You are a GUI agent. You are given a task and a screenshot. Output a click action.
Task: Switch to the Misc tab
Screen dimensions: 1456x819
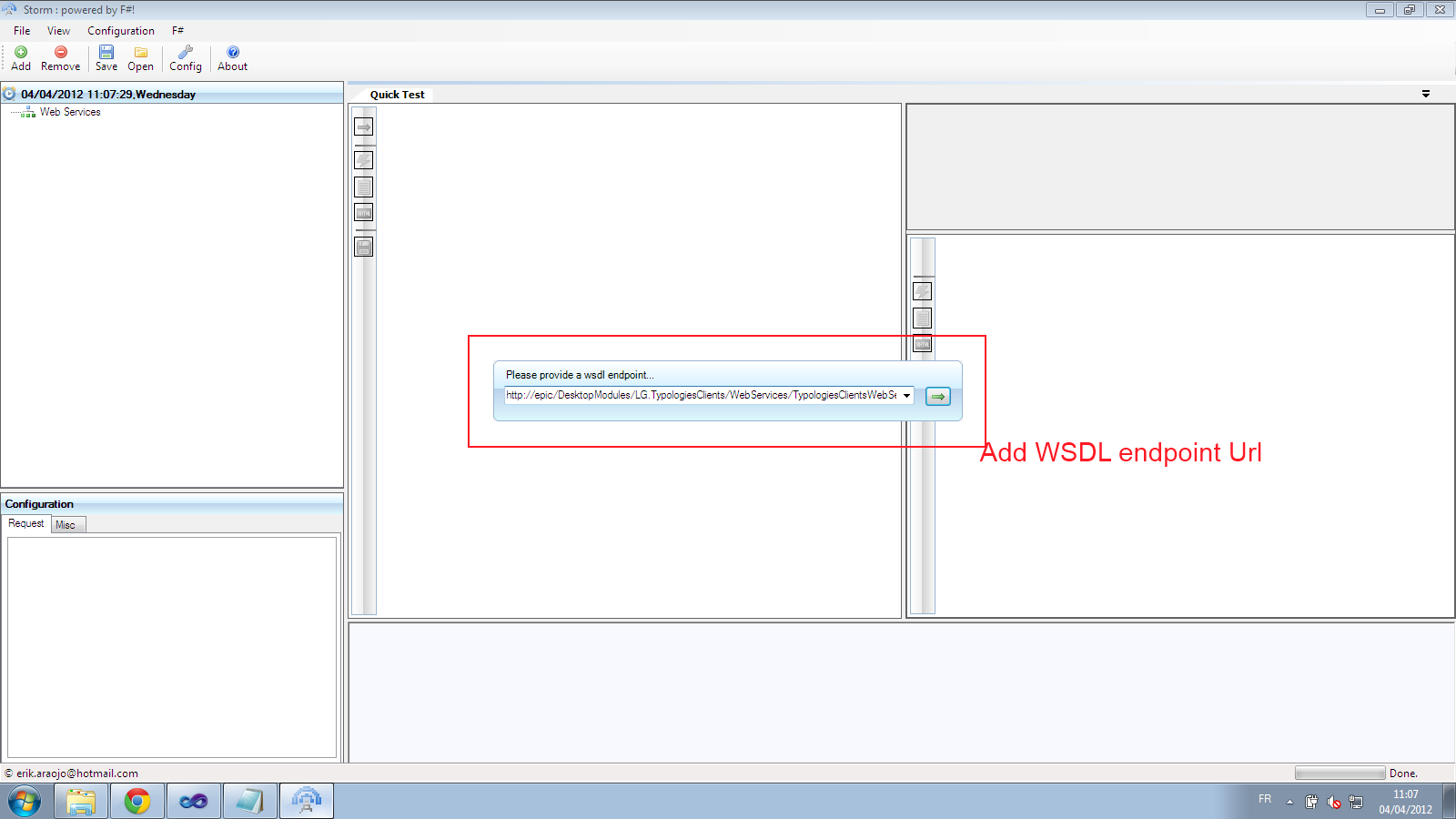(67, 524)
